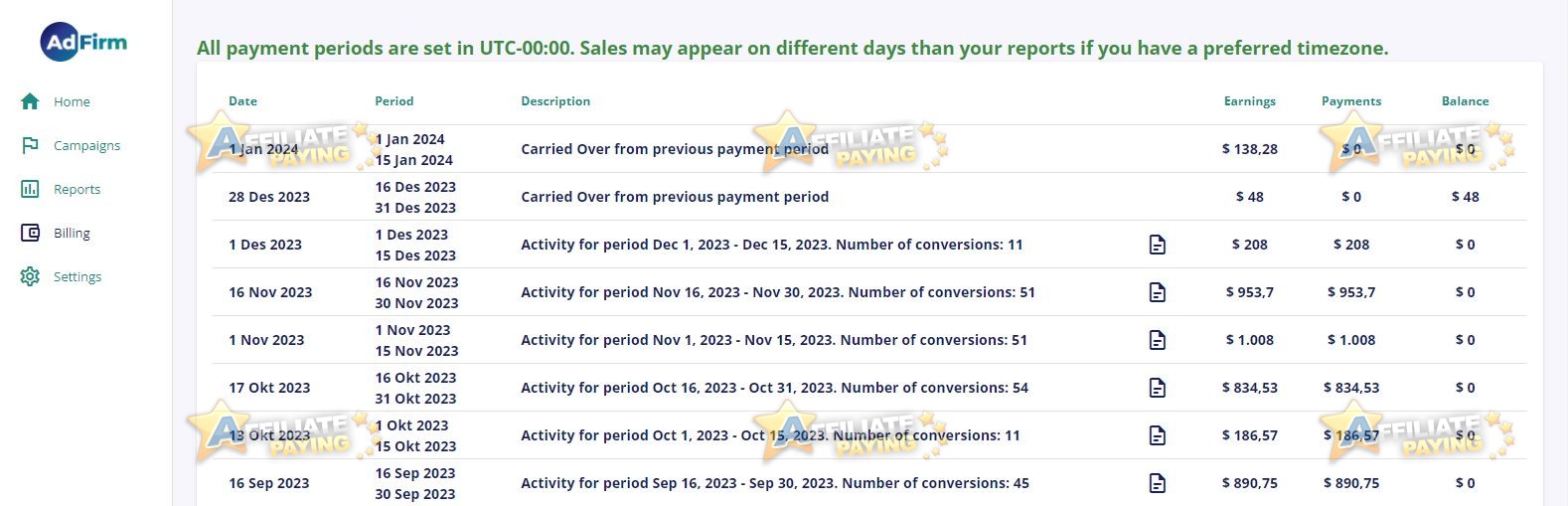Click the Settings gear icon

point(30,276)
